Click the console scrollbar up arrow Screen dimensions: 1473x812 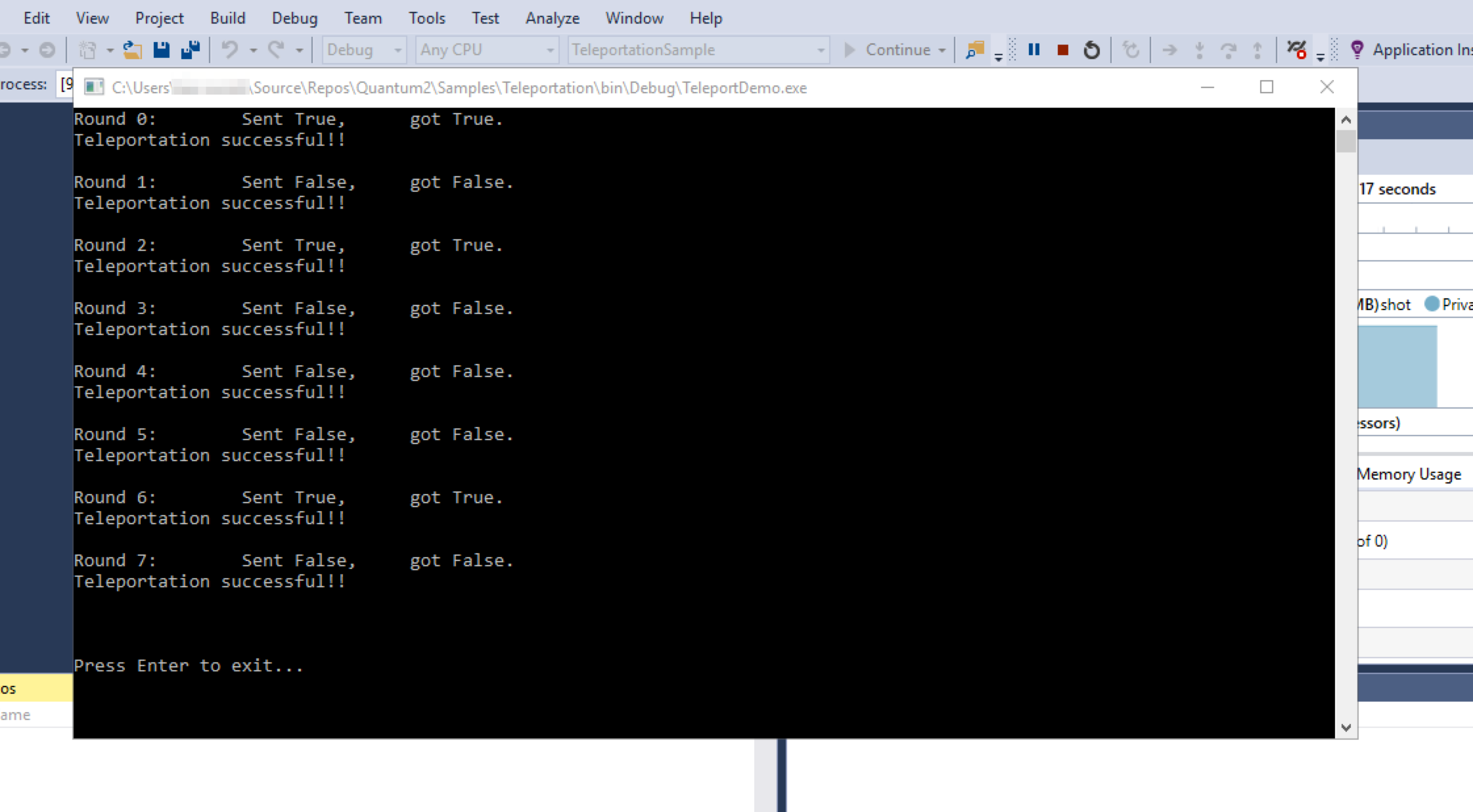coord(1346,119)
